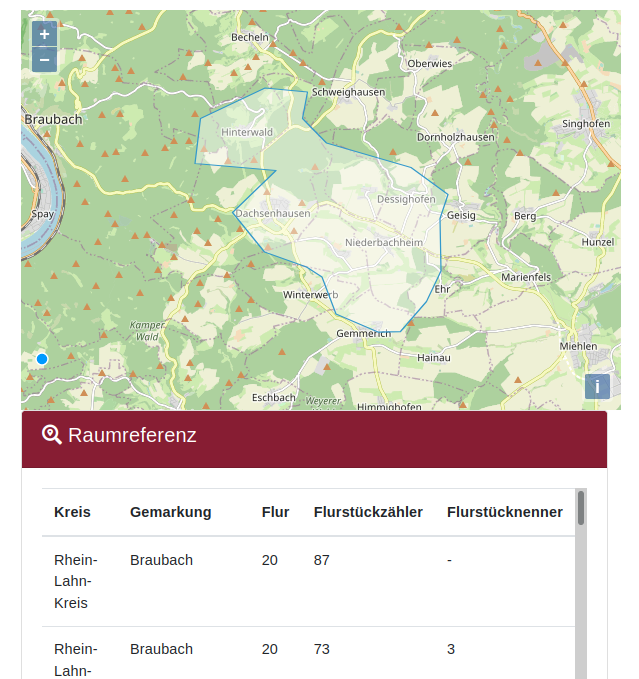Image resolution: width=639 pixels, height=679 pixels.
Task: Click the Kreis column header
Action: coord(72,512)
